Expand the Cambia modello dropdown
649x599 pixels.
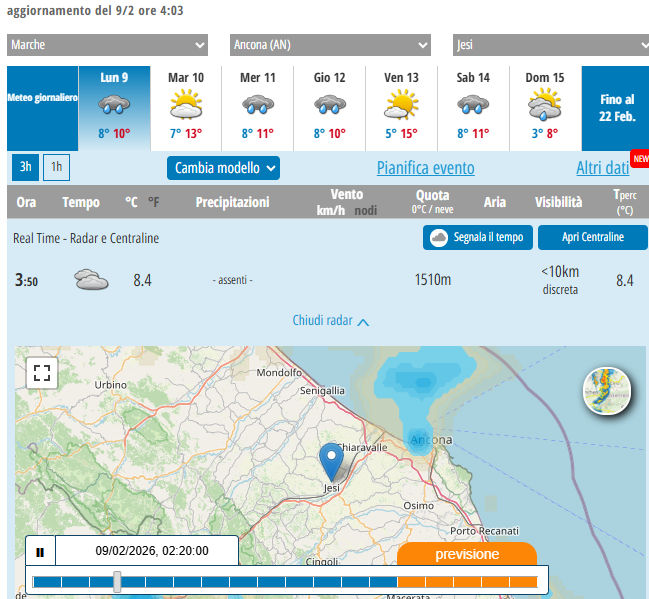[222, 168]
